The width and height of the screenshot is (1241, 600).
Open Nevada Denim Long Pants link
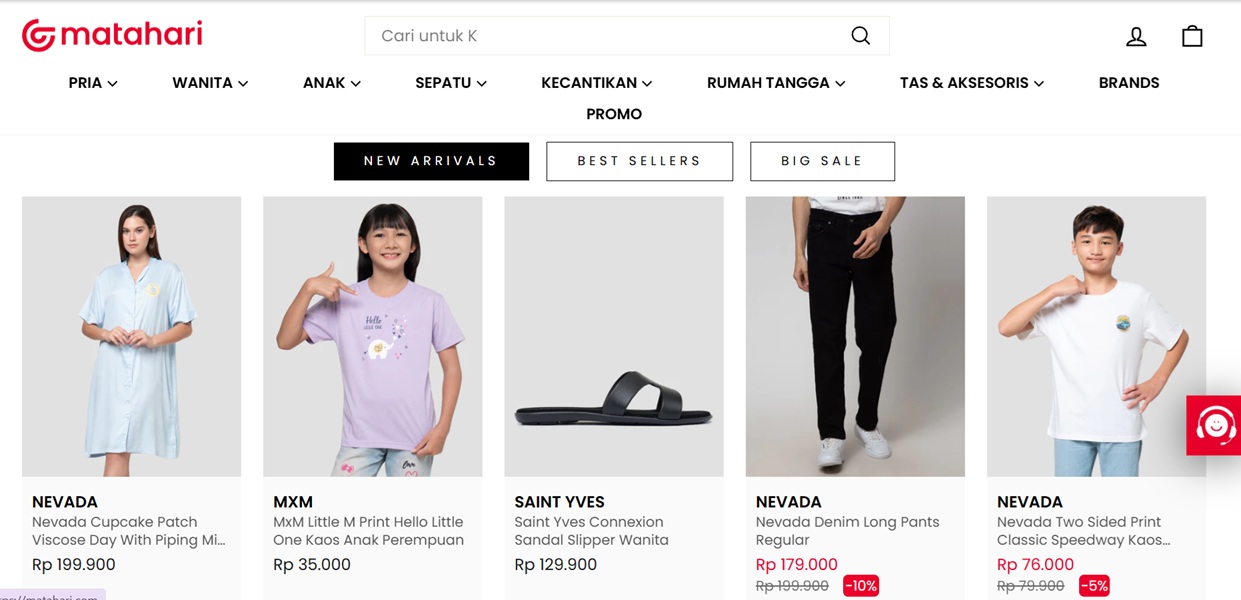pyautogui.click(x=847, y=531)
